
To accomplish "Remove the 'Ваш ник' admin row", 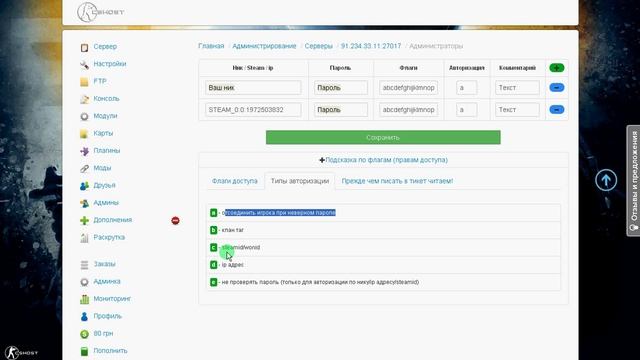I will pos(556,87).
